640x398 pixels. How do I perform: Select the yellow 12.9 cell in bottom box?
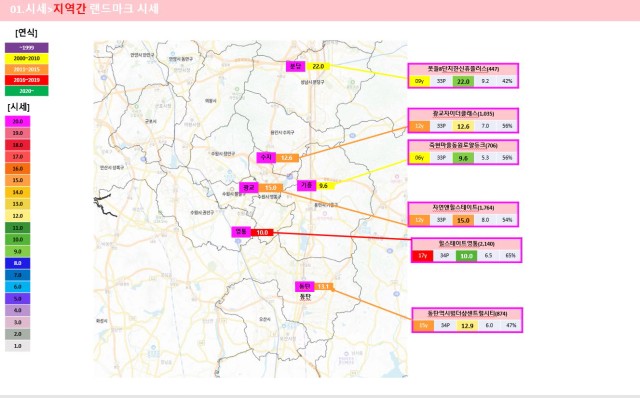pos(467,326)
